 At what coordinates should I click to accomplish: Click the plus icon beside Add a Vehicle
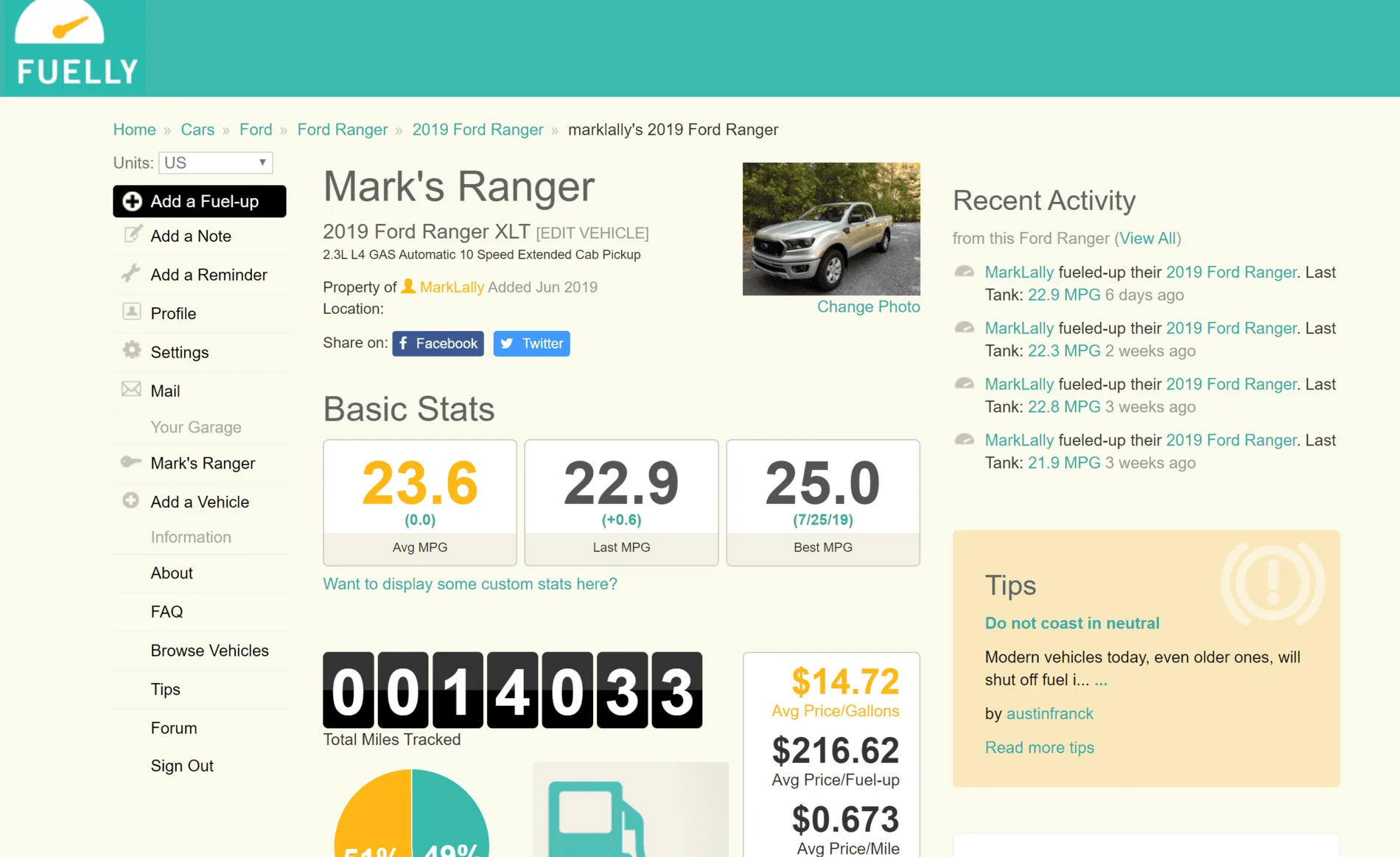pos(131,500)
